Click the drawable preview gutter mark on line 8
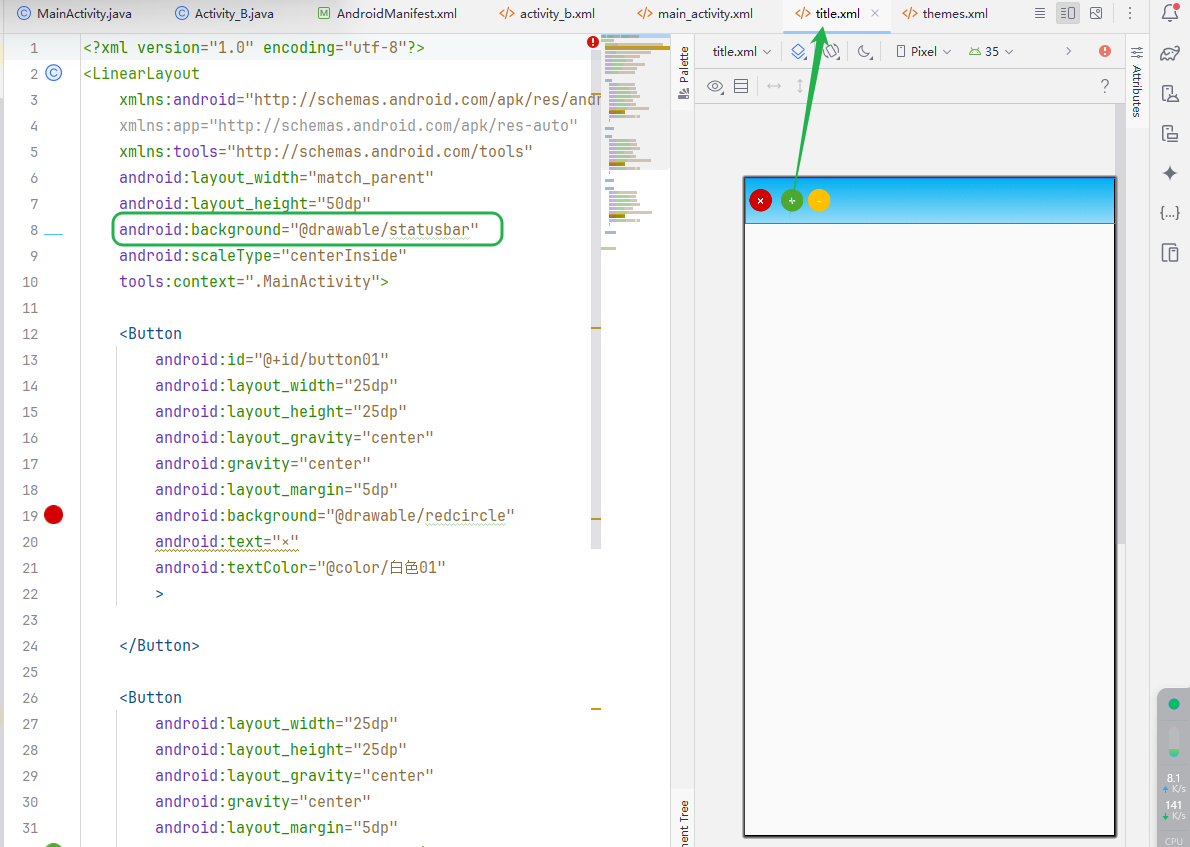1190x847 pixels. (53, 235)
